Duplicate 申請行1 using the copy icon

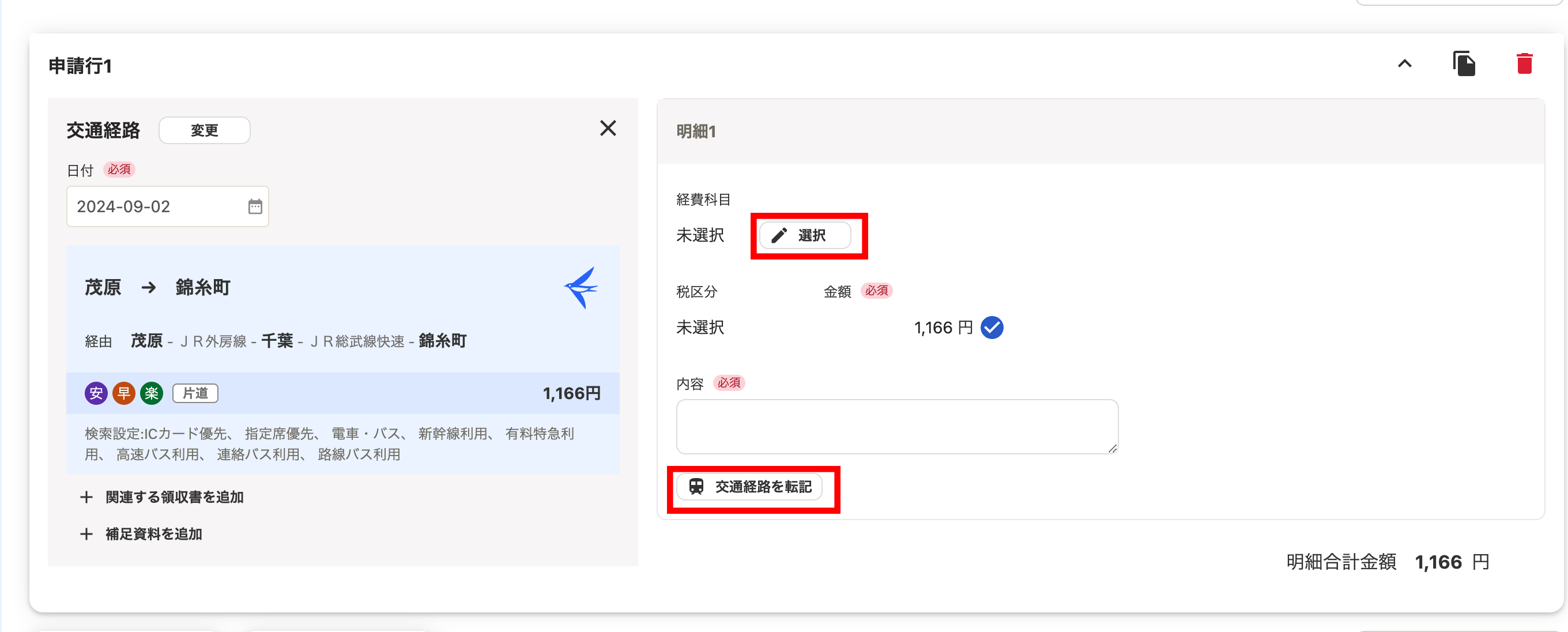coord(1464,64)
